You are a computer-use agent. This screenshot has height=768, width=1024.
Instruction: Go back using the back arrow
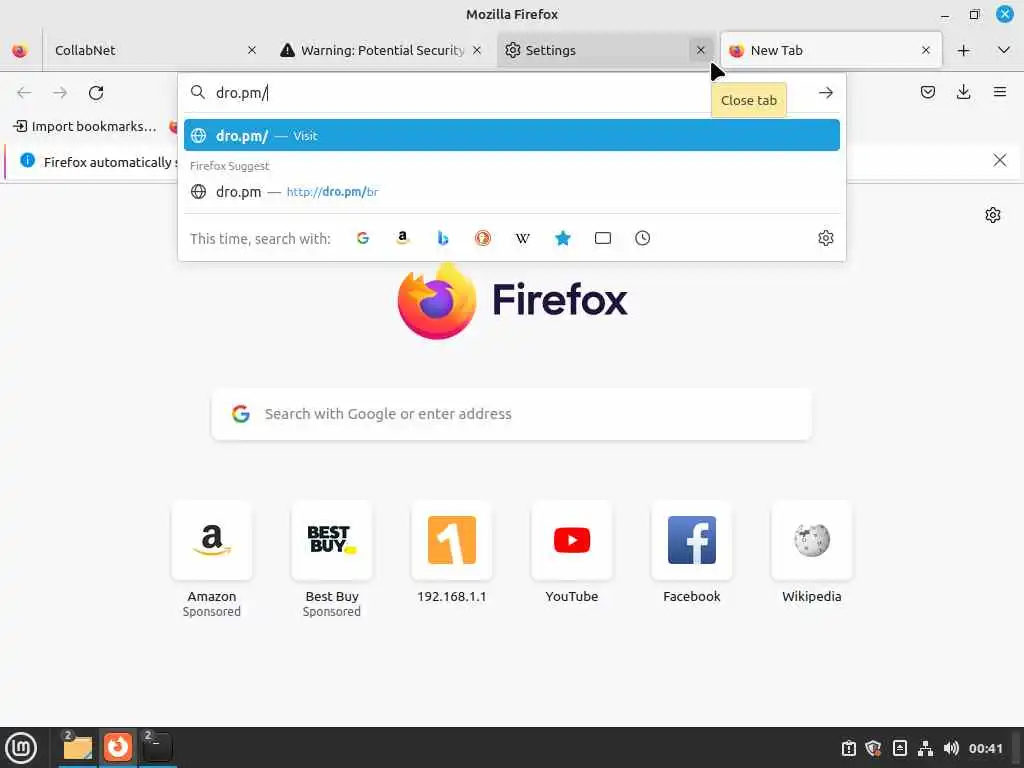pyautogui.click(x=24, y=93)
